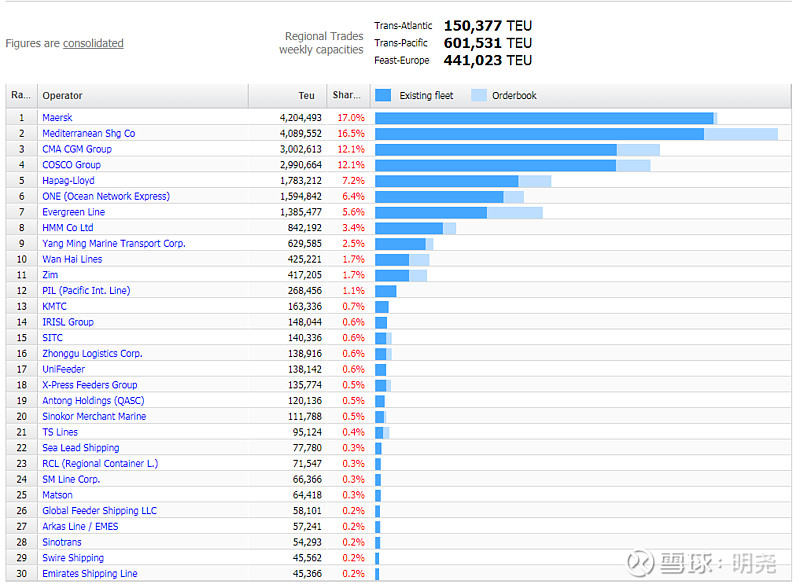
Task: Open Sinokor Merchant Marine link
Action: click(x=94, y=416)
